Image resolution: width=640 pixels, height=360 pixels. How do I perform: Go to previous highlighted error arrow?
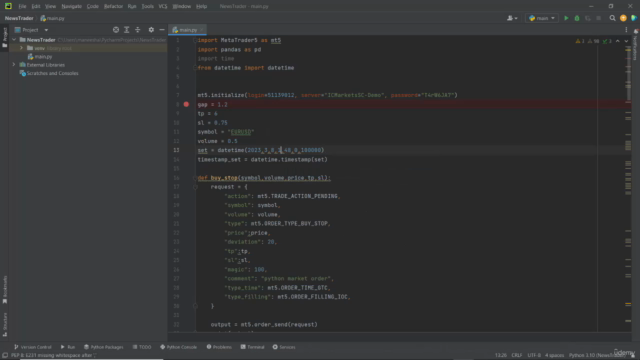[x=618, y=41]
